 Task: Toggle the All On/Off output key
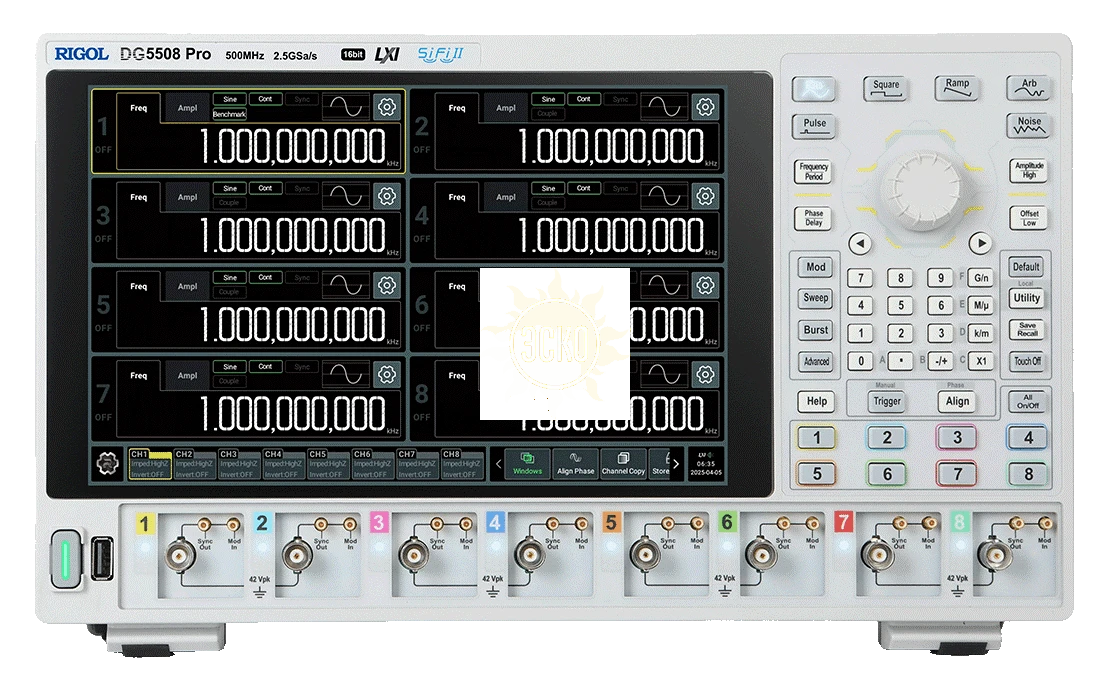coord(1027,401)
